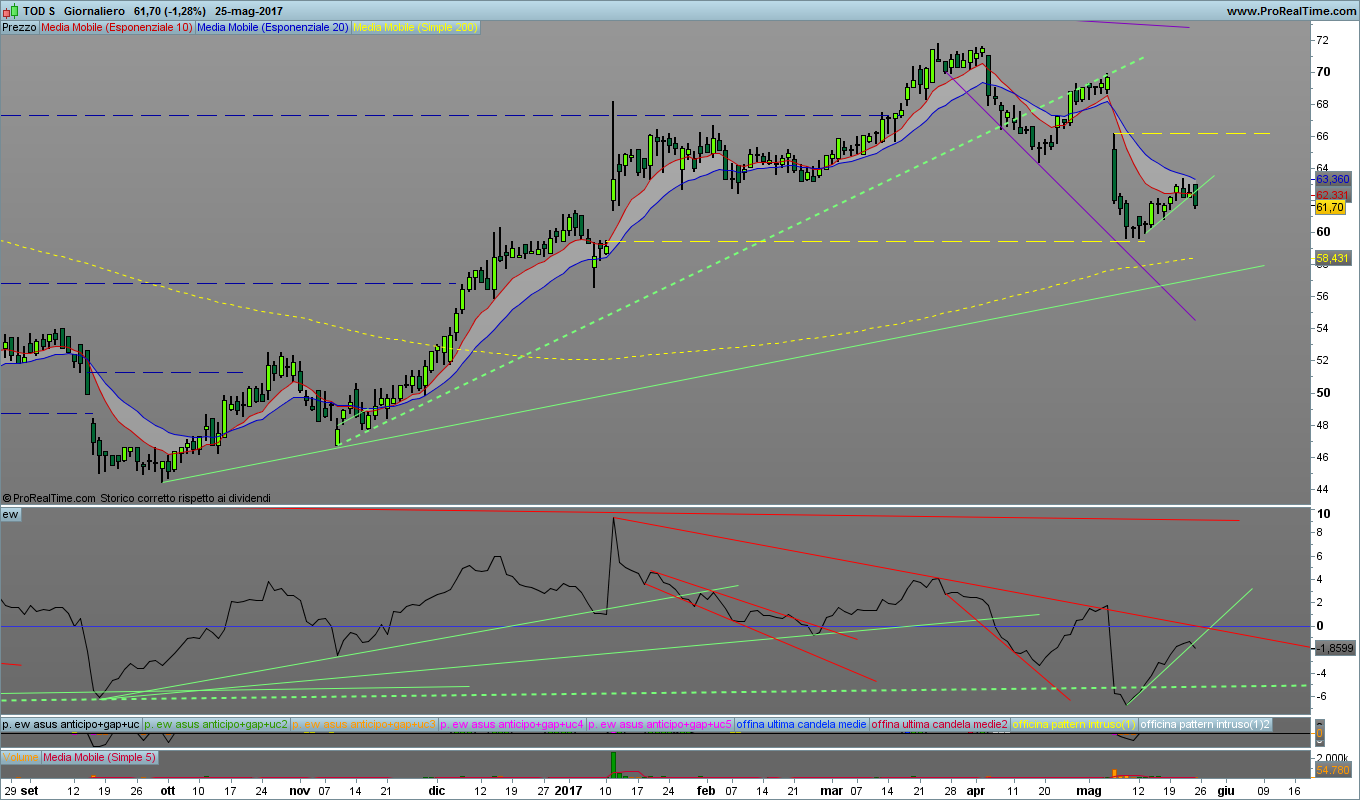Click the 58,431 SMA 200 price tag
The height and width of the screenshot is (800, 1360).
[1333, 258]
